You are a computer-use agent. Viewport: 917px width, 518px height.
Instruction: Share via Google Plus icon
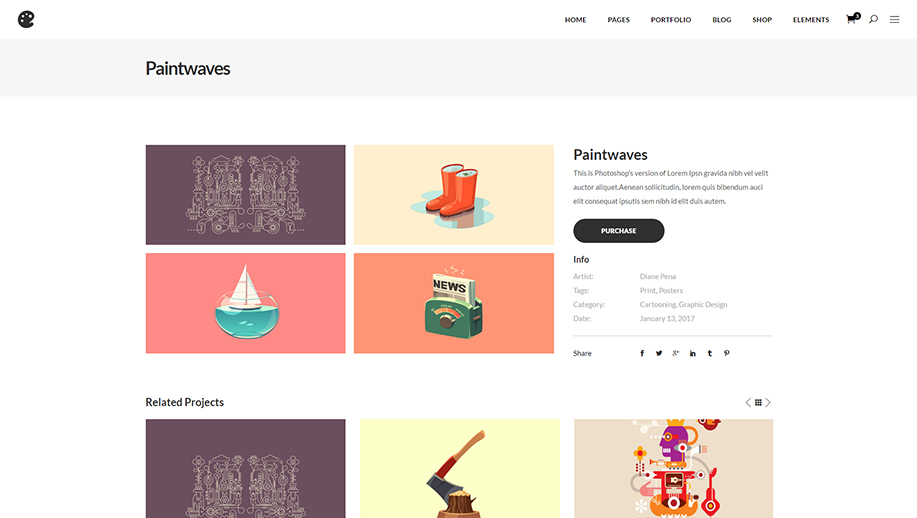(675, 353)
